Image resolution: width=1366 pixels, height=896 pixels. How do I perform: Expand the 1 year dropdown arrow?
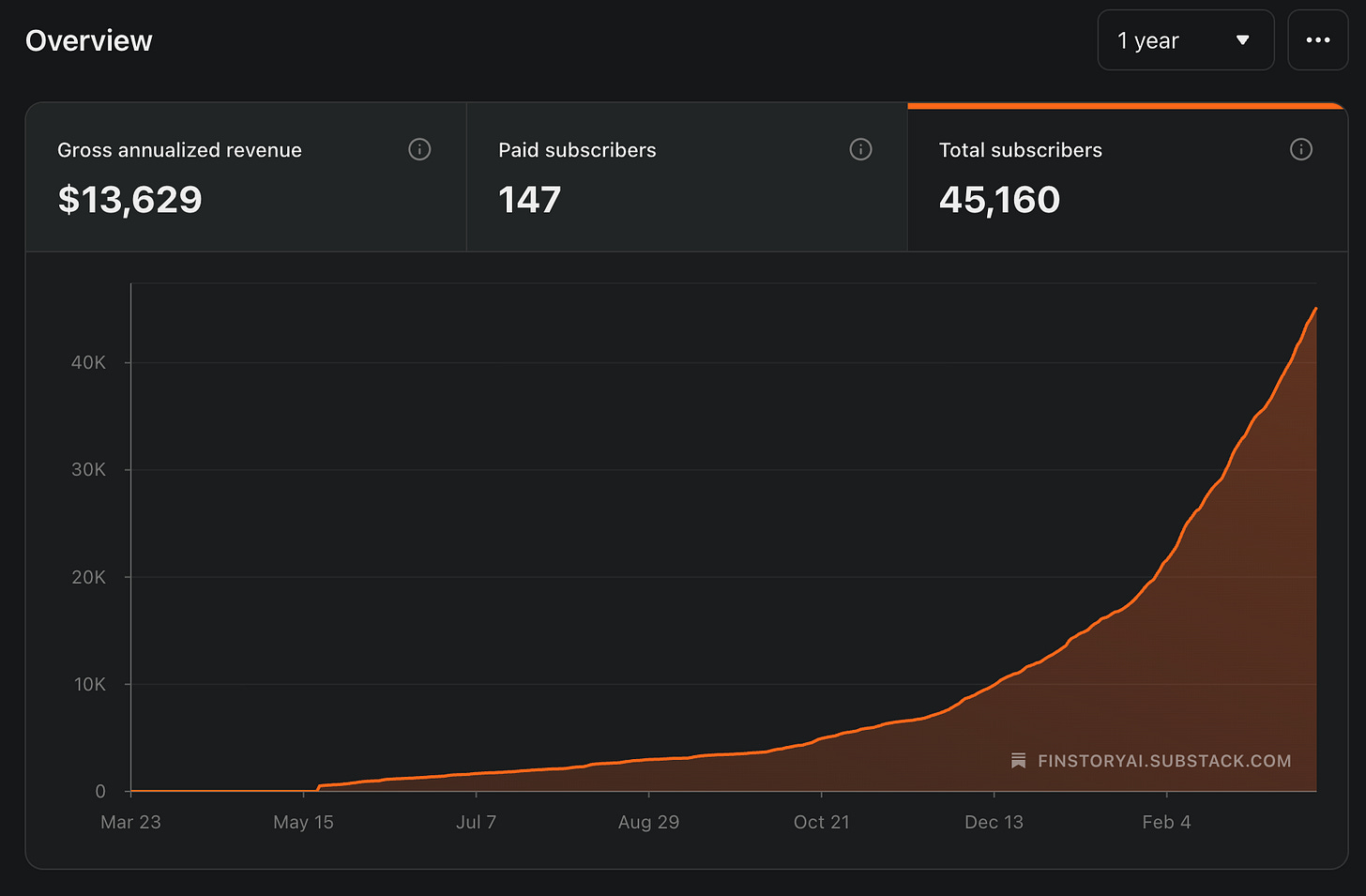[x=1243, y=40]
